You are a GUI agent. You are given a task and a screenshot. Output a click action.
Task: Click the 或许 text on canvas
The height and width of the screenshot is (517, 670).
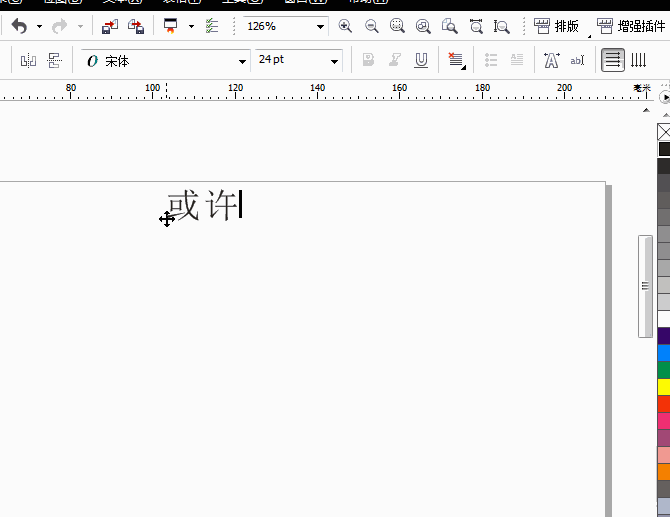[x=203, y=206]
